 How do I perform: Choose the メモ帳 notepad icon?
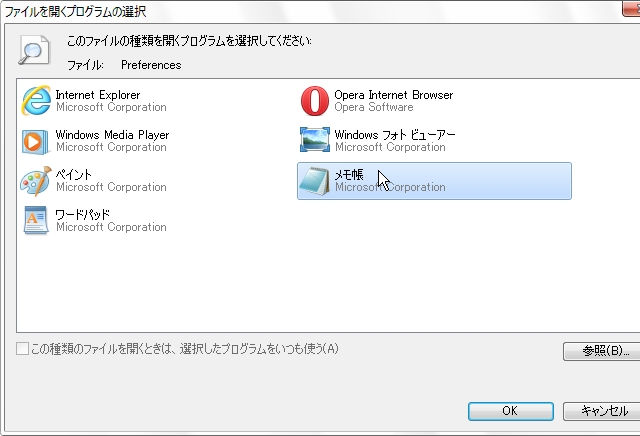click(314, 181)
